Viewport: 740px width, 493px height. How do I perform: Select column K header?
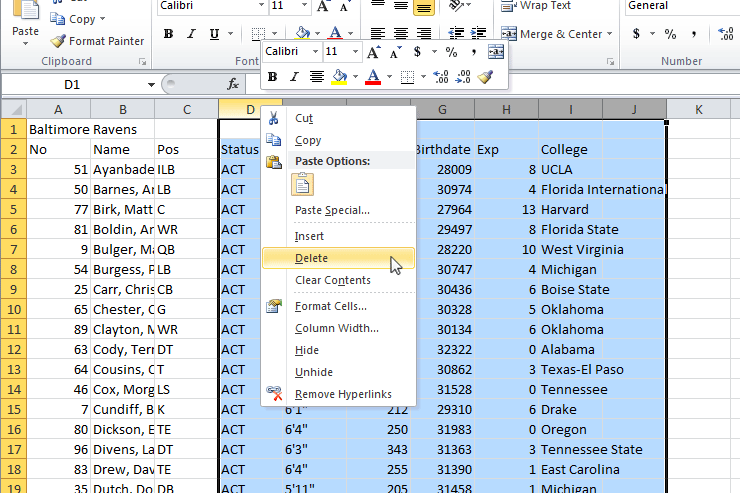point(698,109)
